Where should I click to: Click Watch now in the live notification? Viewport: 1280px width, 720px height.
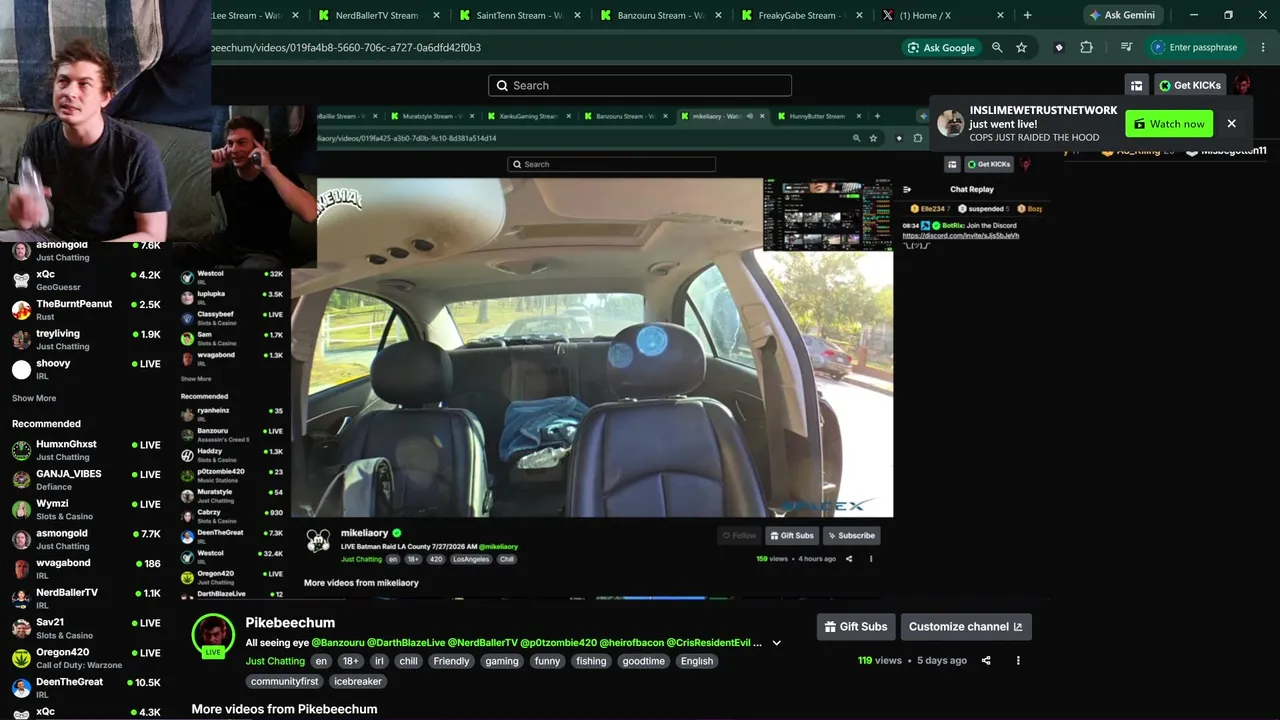coord(1169,124)
